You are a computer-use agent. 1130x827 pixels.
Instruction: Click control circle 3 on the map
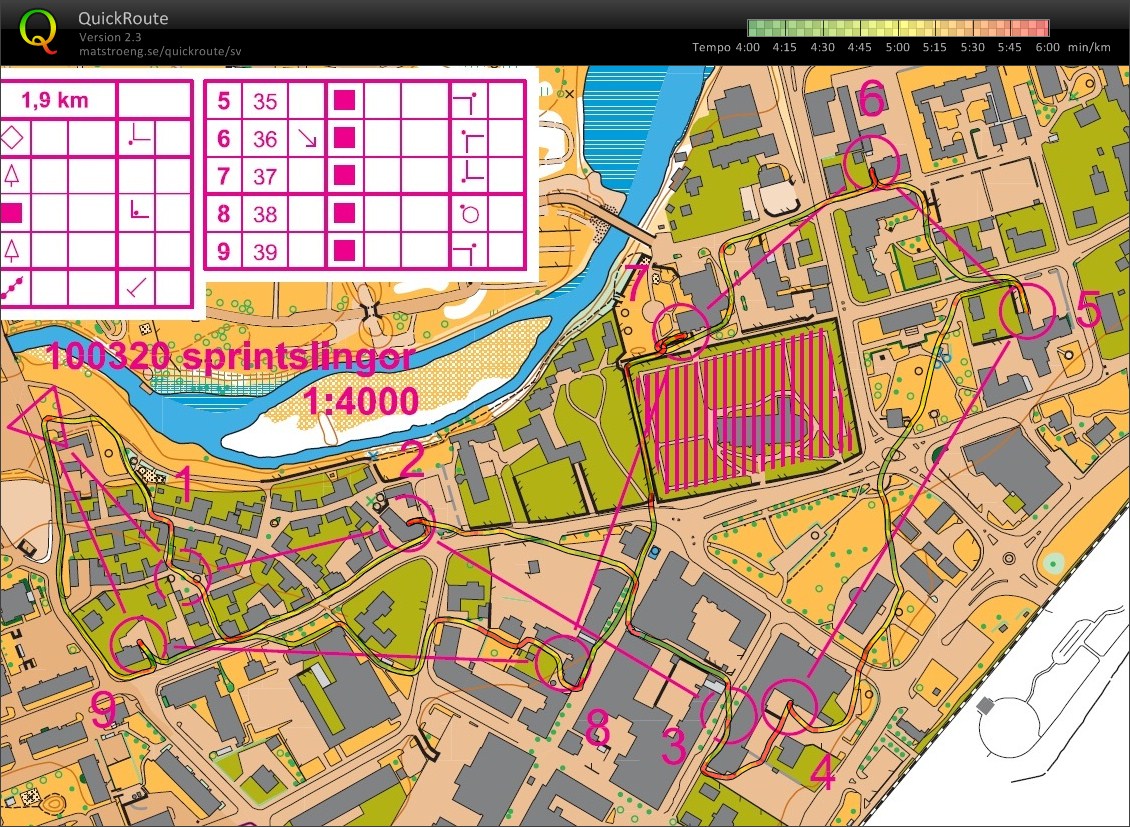[x=729, y=714]
